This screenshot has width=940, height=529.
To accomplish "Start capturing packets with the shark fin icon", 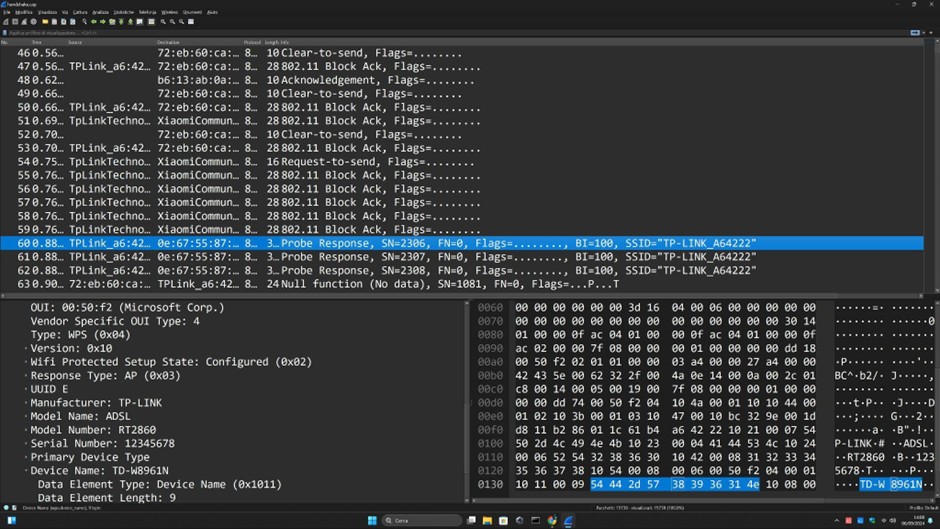I will [x=6, y=21].
